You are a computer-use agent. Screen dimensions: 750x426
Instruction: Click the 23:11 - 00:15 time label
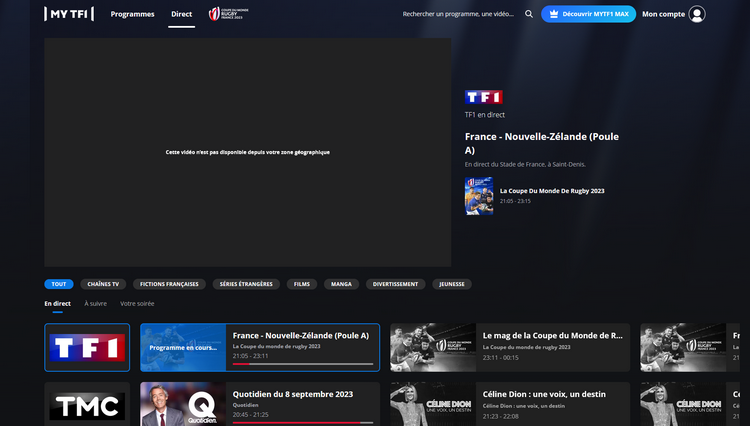[x=500, y=358]
